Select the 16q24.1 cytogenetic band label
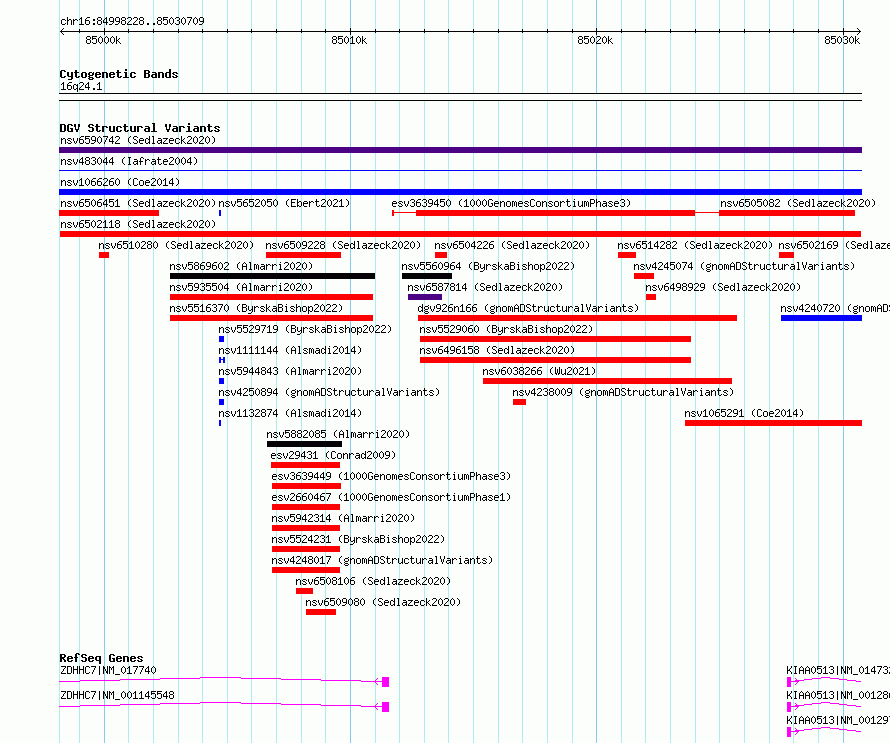 pyautogui.click(x=81, y=86)
